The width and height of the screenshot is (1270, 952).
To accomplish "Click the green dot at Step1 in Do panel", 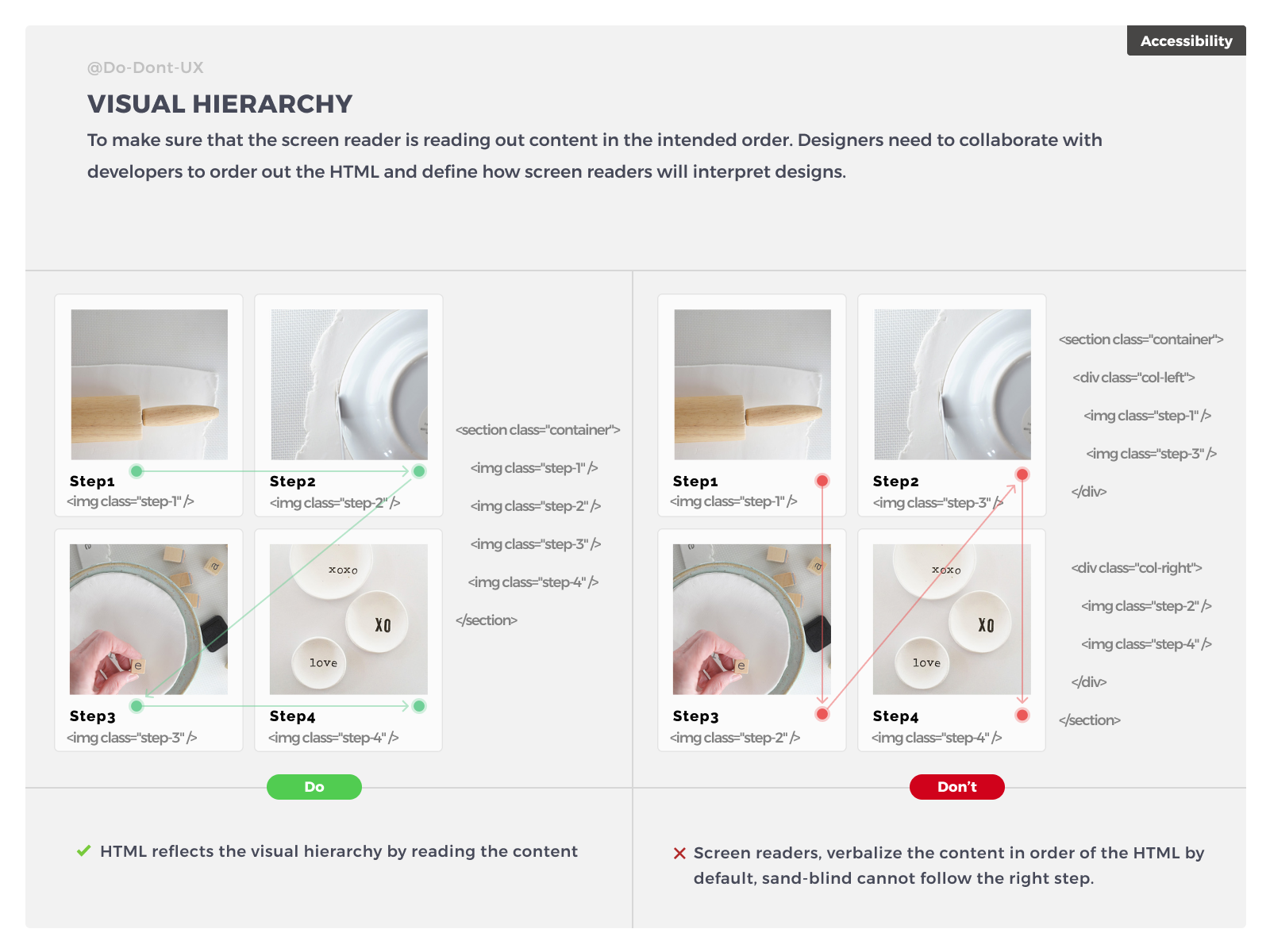I will (137, 471).
